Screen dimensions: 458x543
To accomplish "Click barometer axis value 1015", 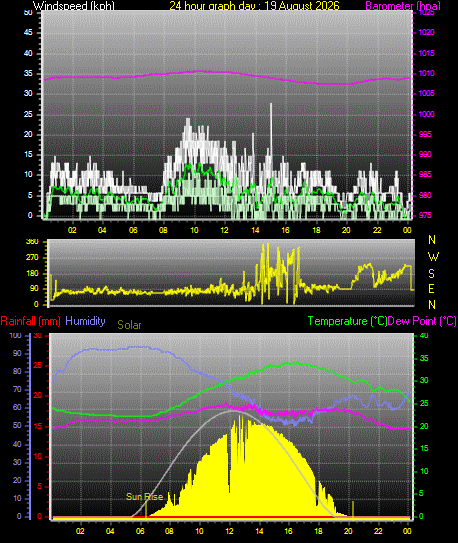I will click(x=426, y=53).
